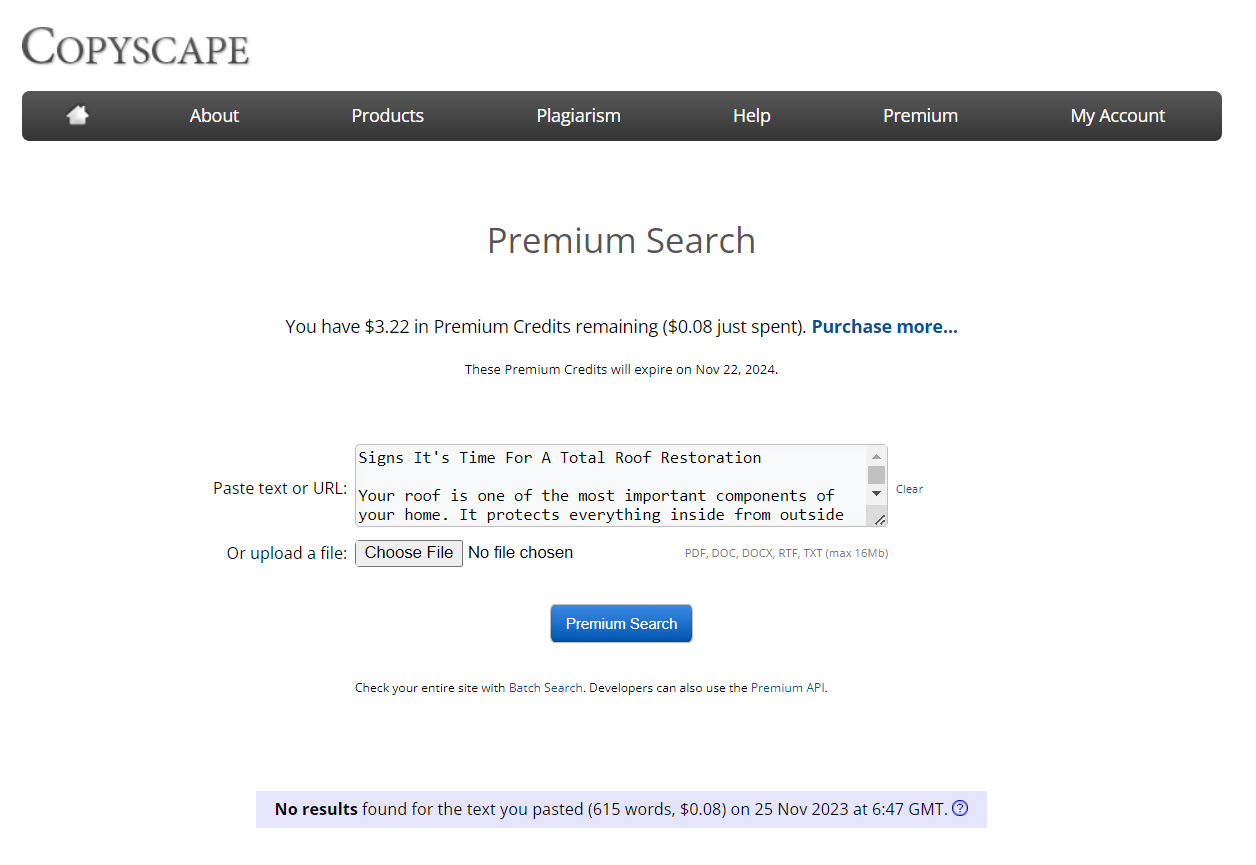Viewport: 1256px width, 865px height.
Task: Click the text area scroll up arrow
Action: point(876,456)
